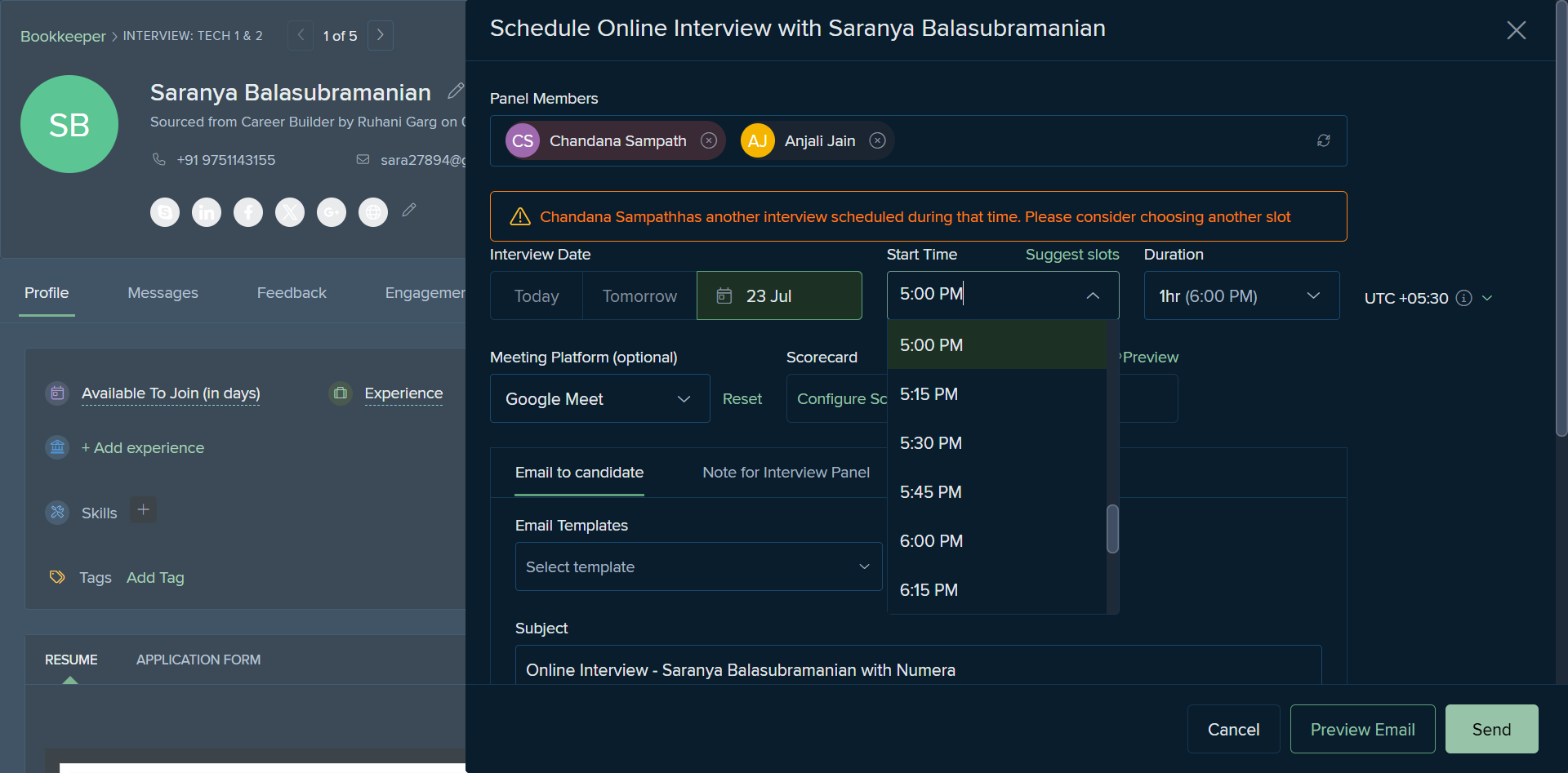Screen dimensions: 1568x773
Task: Click the warning triangle icon in alert
Action: [x=520, y=216]
